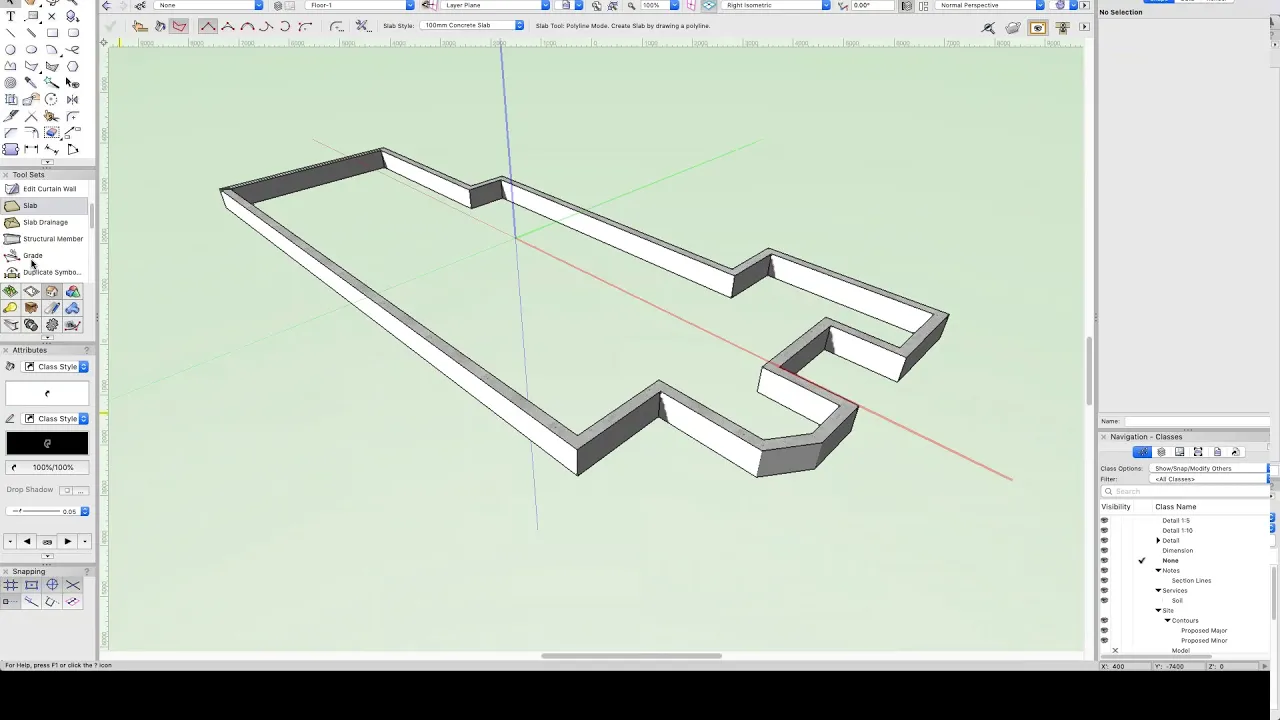Click the end arrow marker button in Attributes

click(x=67, y=541)
